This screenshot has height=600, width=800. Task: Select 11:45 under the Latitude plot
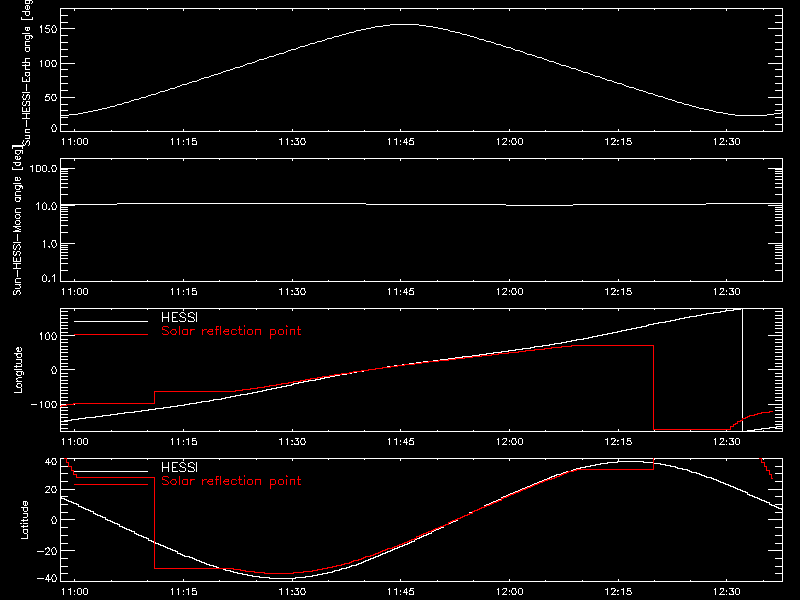pyautogui.click(x=401, y=592)
